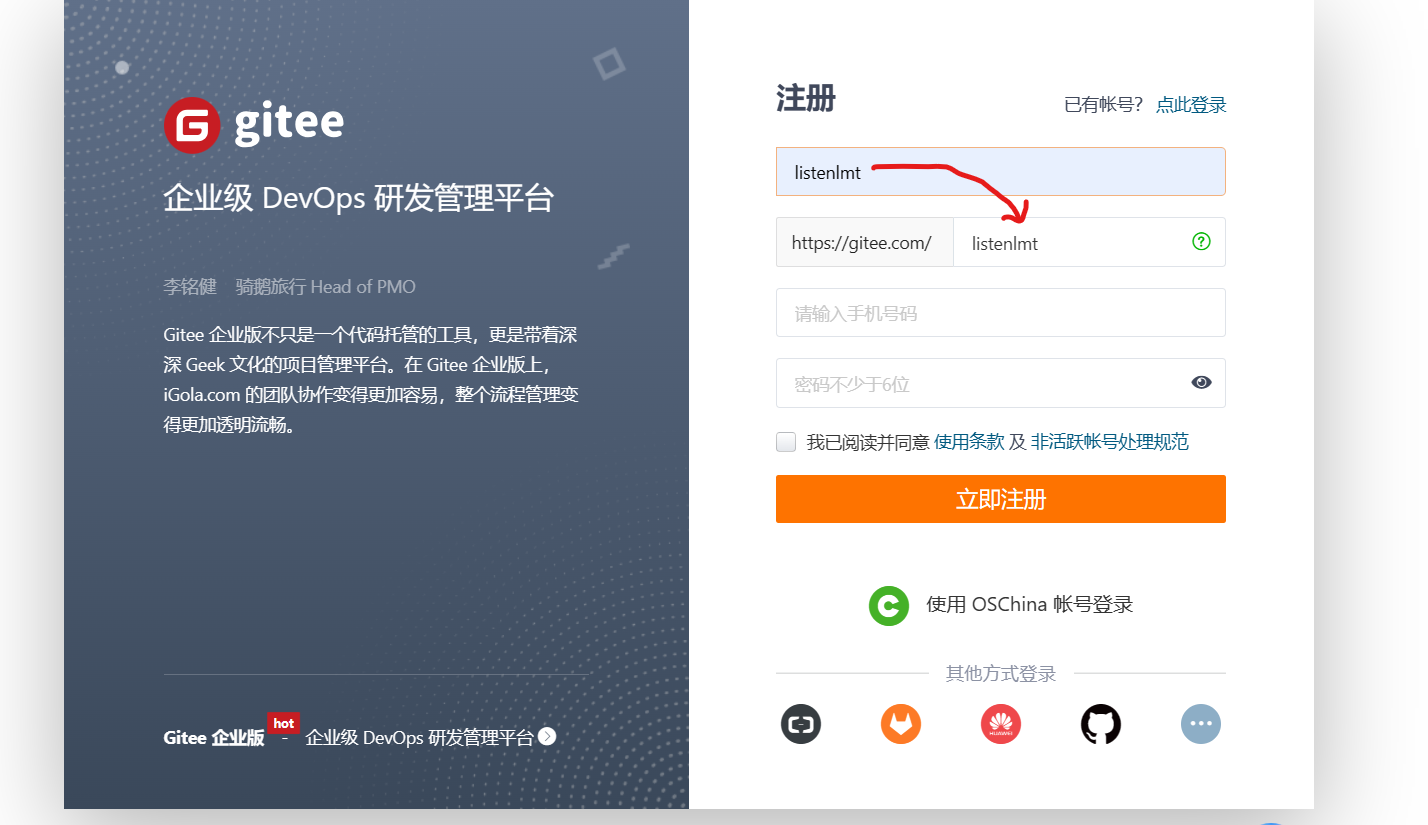Screen dimensions: 1428x825
Task: Sign in with the GitLab fox icon
Action: [x=901, y=724]
